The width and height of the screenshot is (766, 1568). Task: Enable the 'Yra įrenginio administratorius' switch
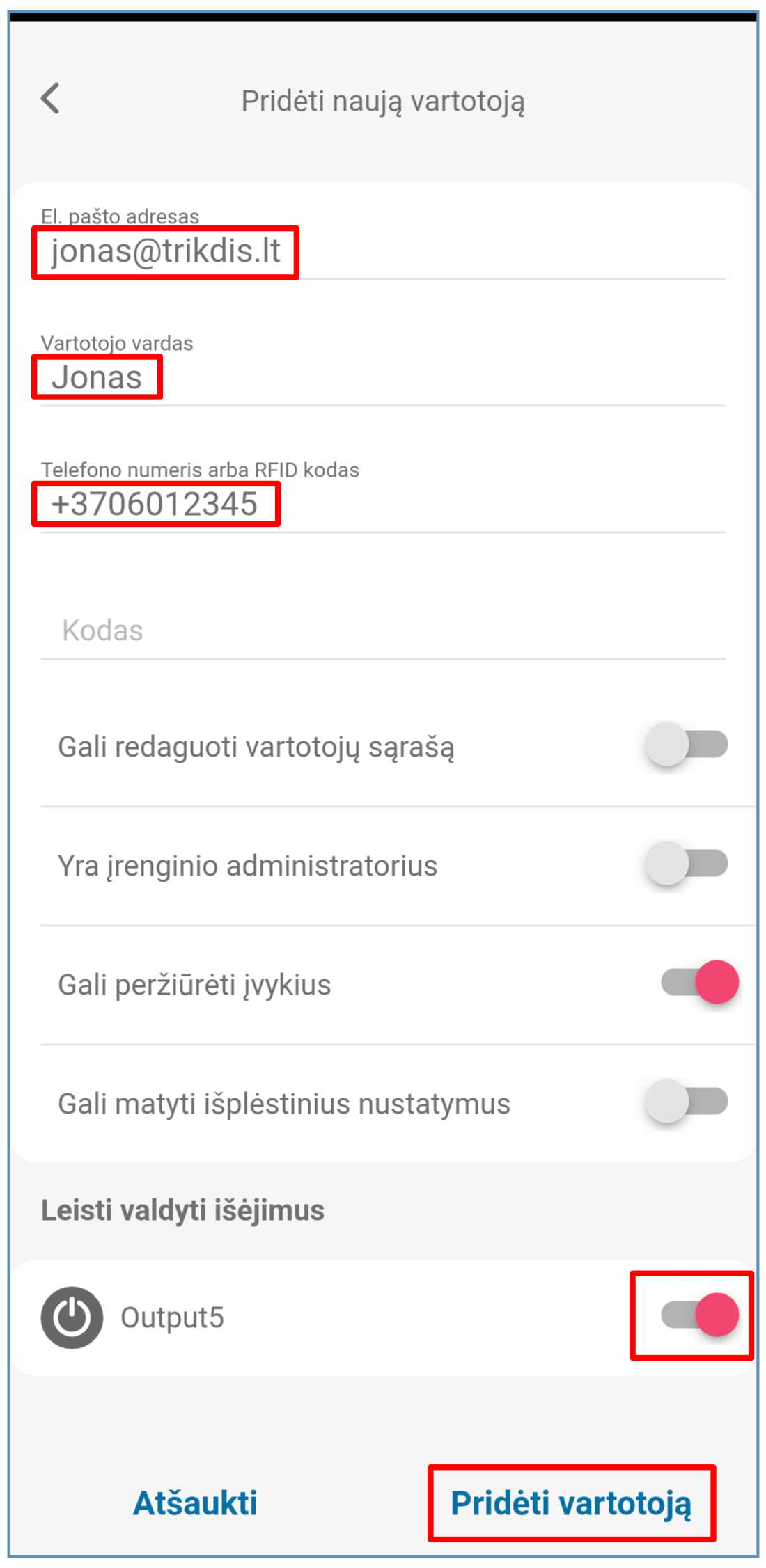(x=686, y=864)
